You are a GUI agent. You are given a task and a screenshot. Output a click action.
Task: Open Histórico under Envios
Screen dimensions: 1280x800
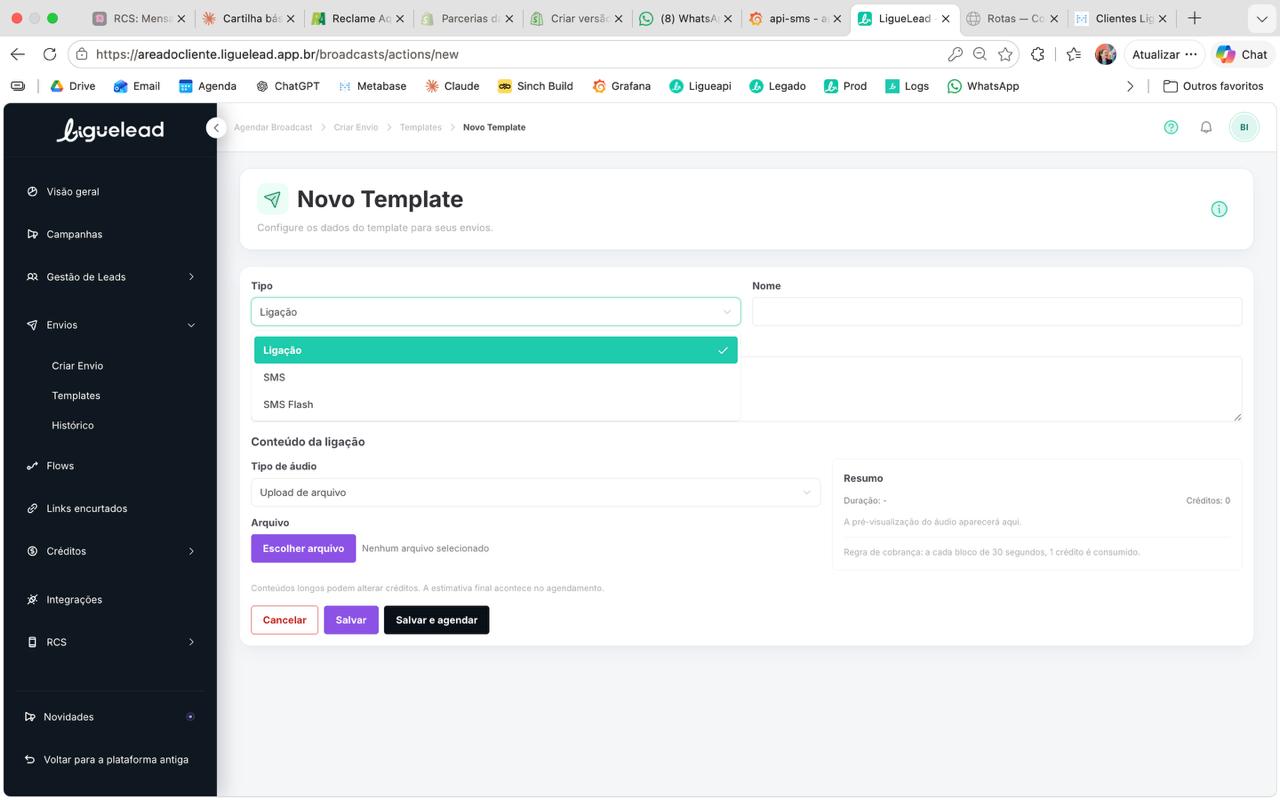[x=73, y=425]
